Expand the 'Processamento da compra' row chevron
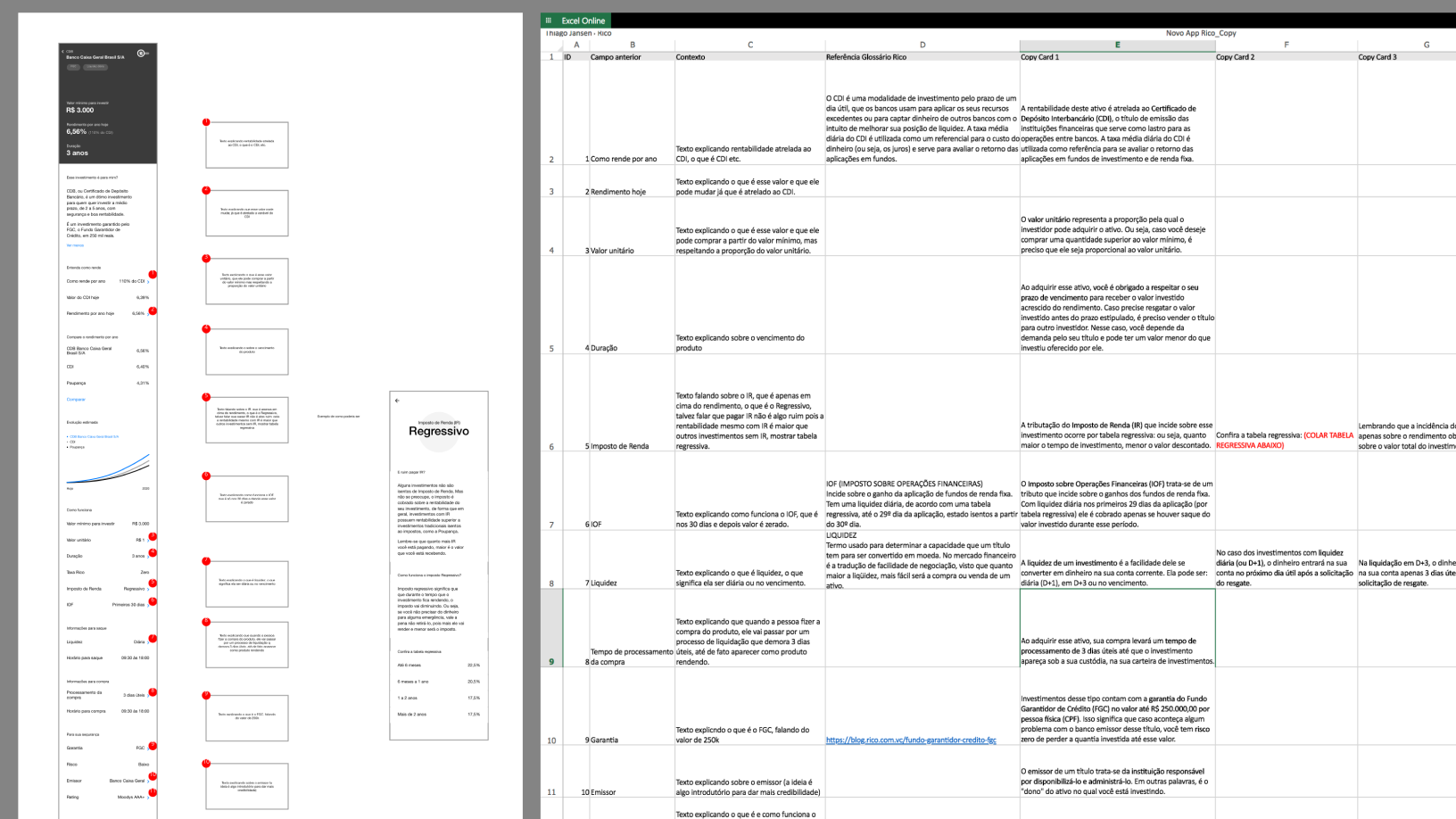Viewport: 1456px width, 819px height. 149,695
